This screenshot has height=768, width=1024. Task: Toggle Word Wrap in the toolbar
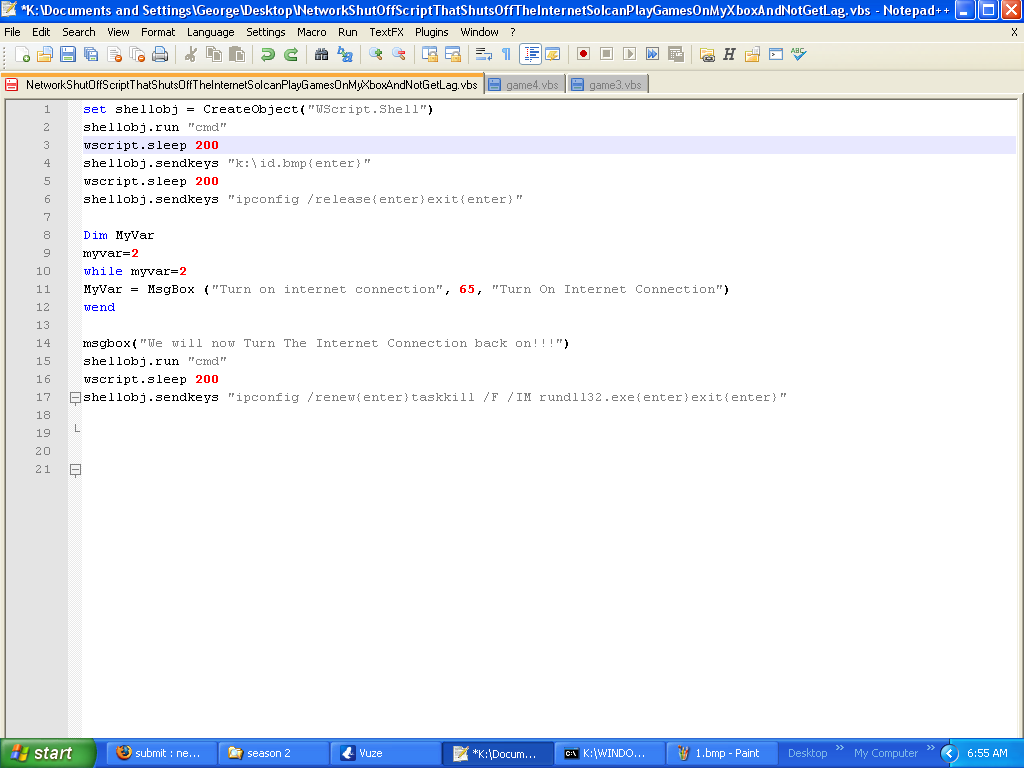(x=483, y=54)
